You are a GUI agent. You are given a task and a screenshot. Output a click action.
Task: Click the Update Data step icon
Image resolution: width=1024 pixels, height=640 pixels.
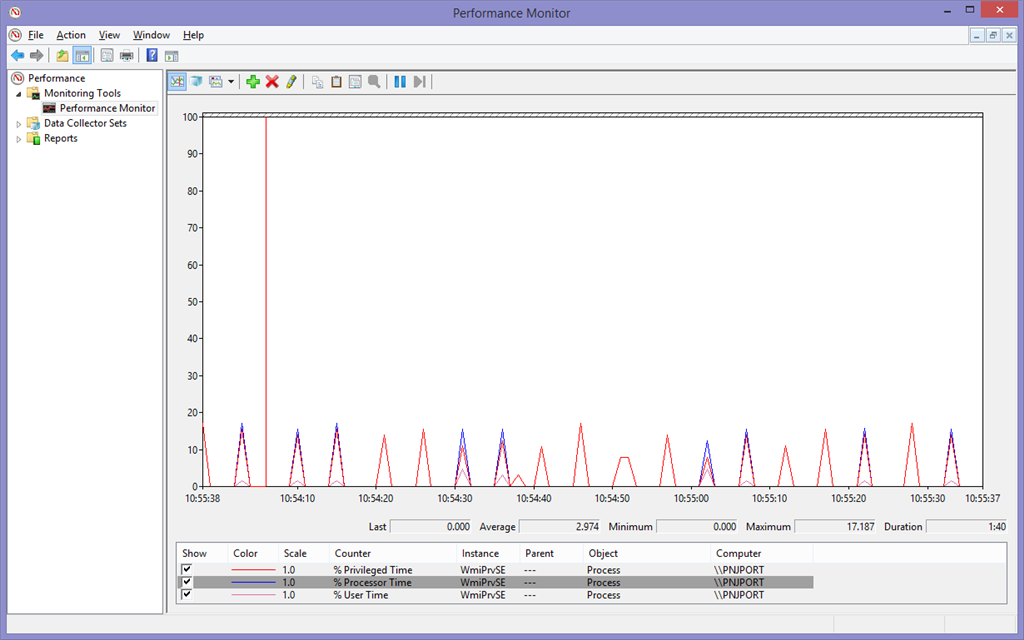click(x=419, y=82)
